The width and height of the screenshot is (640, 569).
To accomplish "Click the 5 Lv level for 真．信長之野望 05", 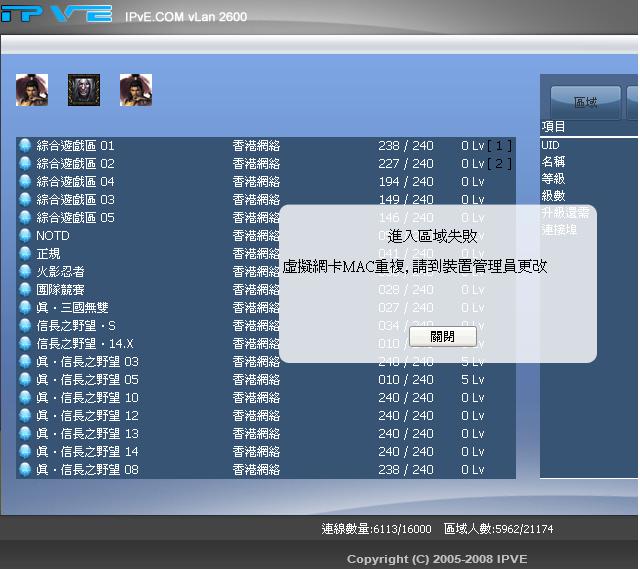I will tap(473, 379).
